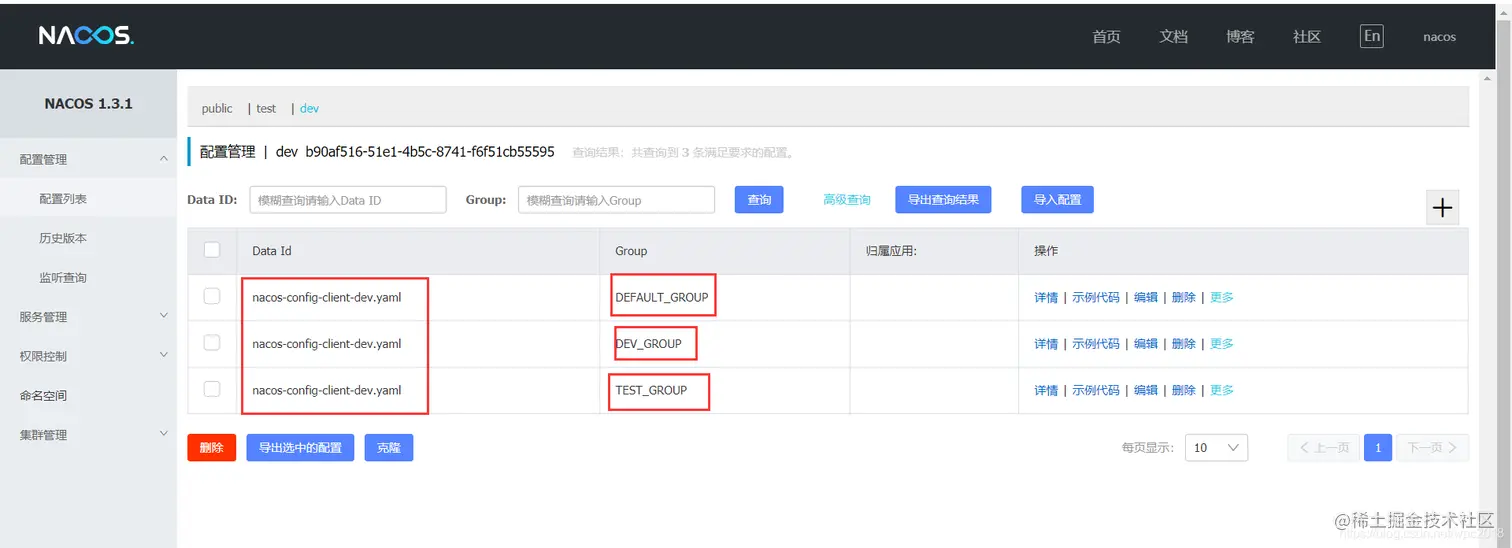This screenshot has width=1512, height=548.
Task: Click page number 1 in pagination
Action: (x=1378, y=447)
